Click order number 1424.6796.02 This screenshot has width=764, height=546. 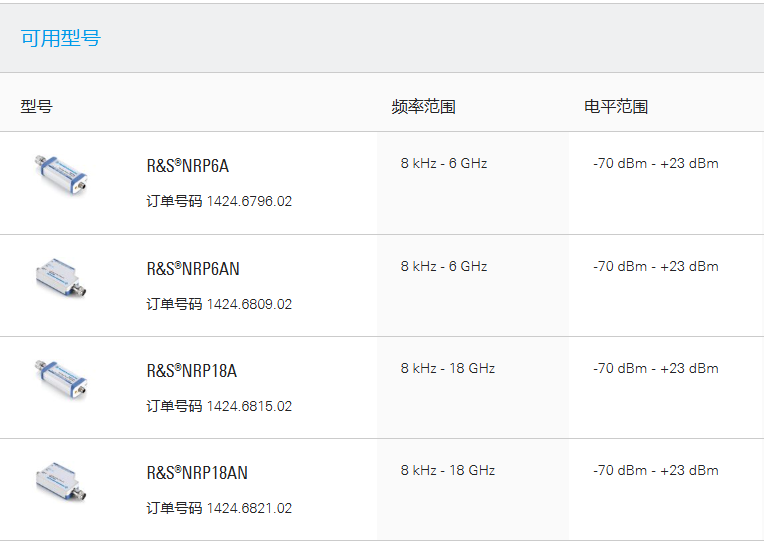coord(249,201)
